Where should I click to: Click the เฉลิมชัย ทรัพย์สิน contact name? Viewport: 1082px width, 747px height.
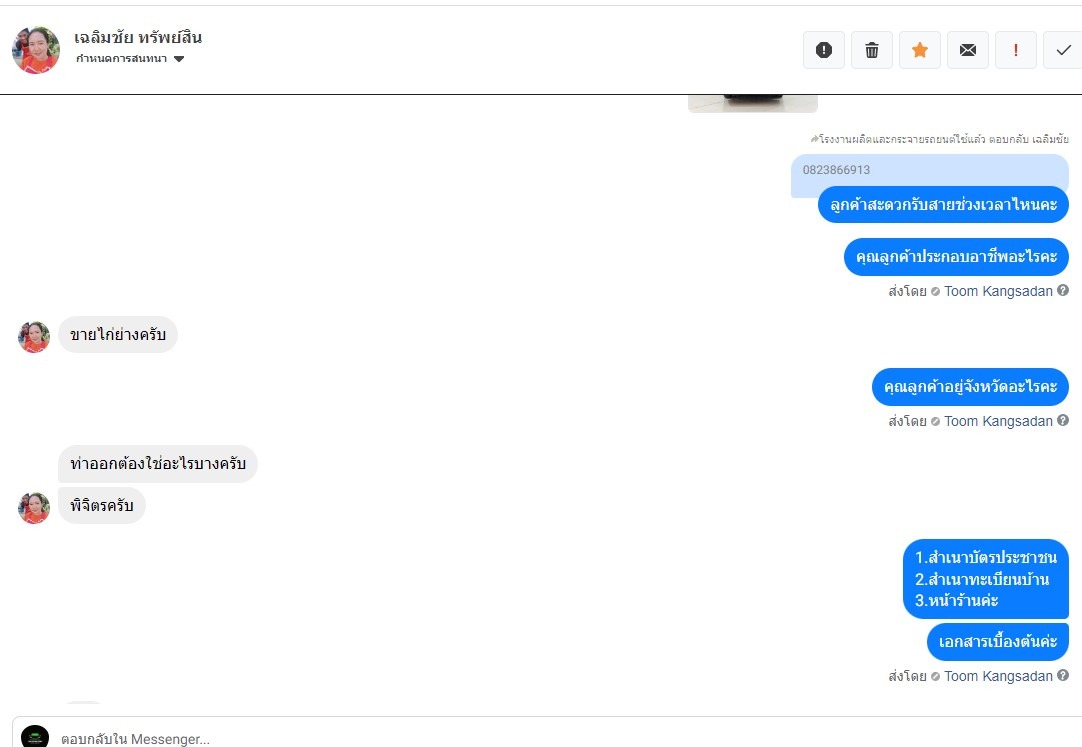[x=138, y=37]
